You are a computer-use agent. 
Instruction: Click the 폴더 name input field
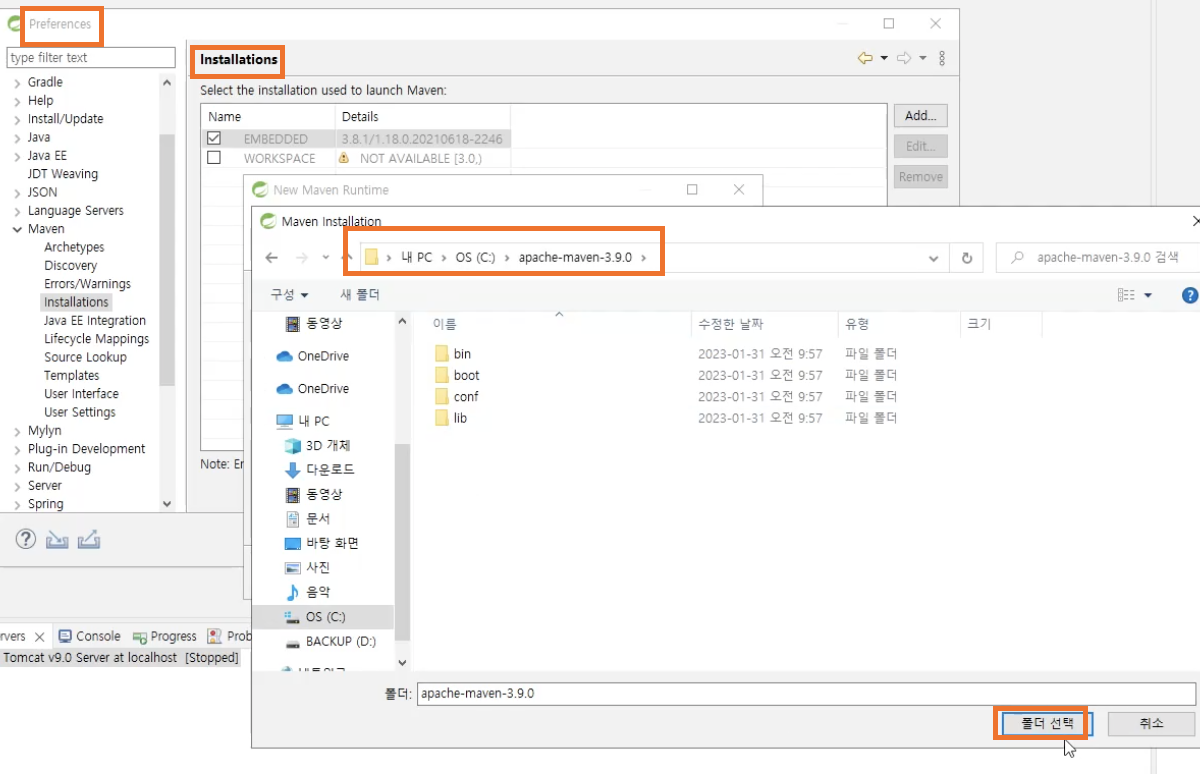point(805,693)
